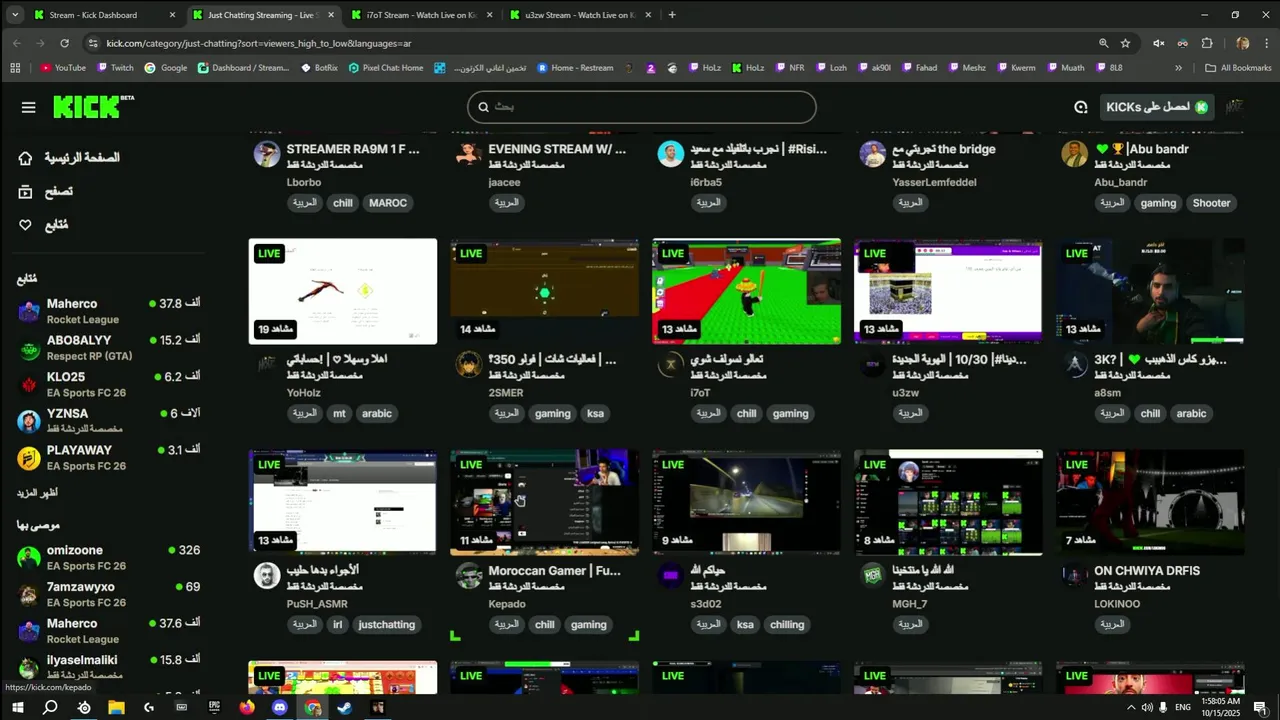1280x720 pixels.
Task: Click the magnifier icon in Kick search
Action: point(483,107)
